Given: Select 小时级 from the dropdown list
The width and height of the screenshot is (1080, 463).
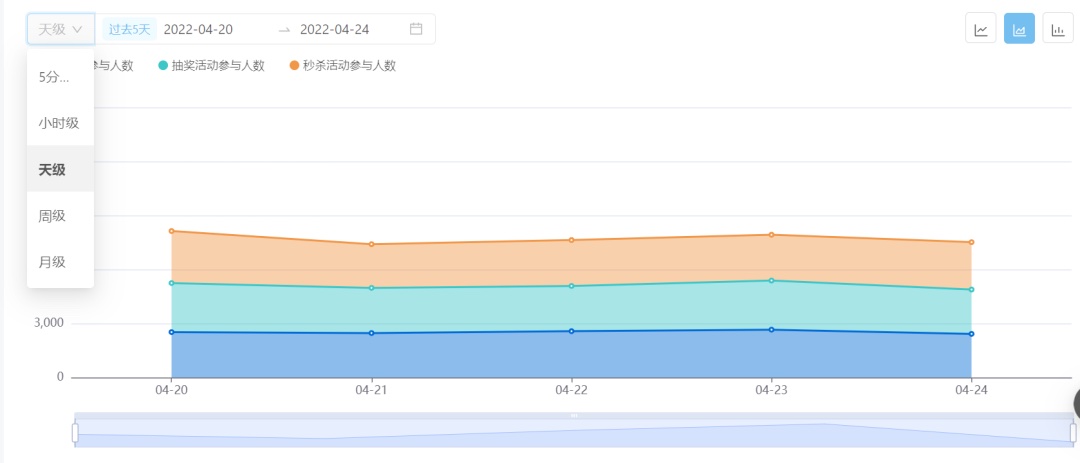Looking at the screenshot, I should click(60, 123).
